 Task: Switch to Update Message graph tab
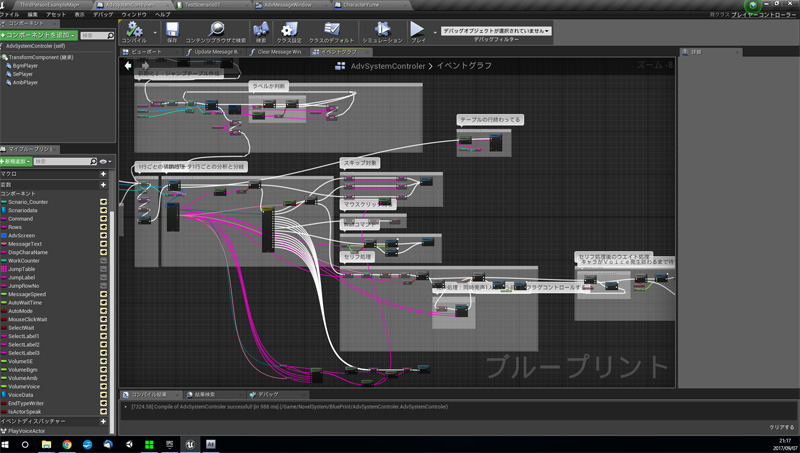point(216,52)
